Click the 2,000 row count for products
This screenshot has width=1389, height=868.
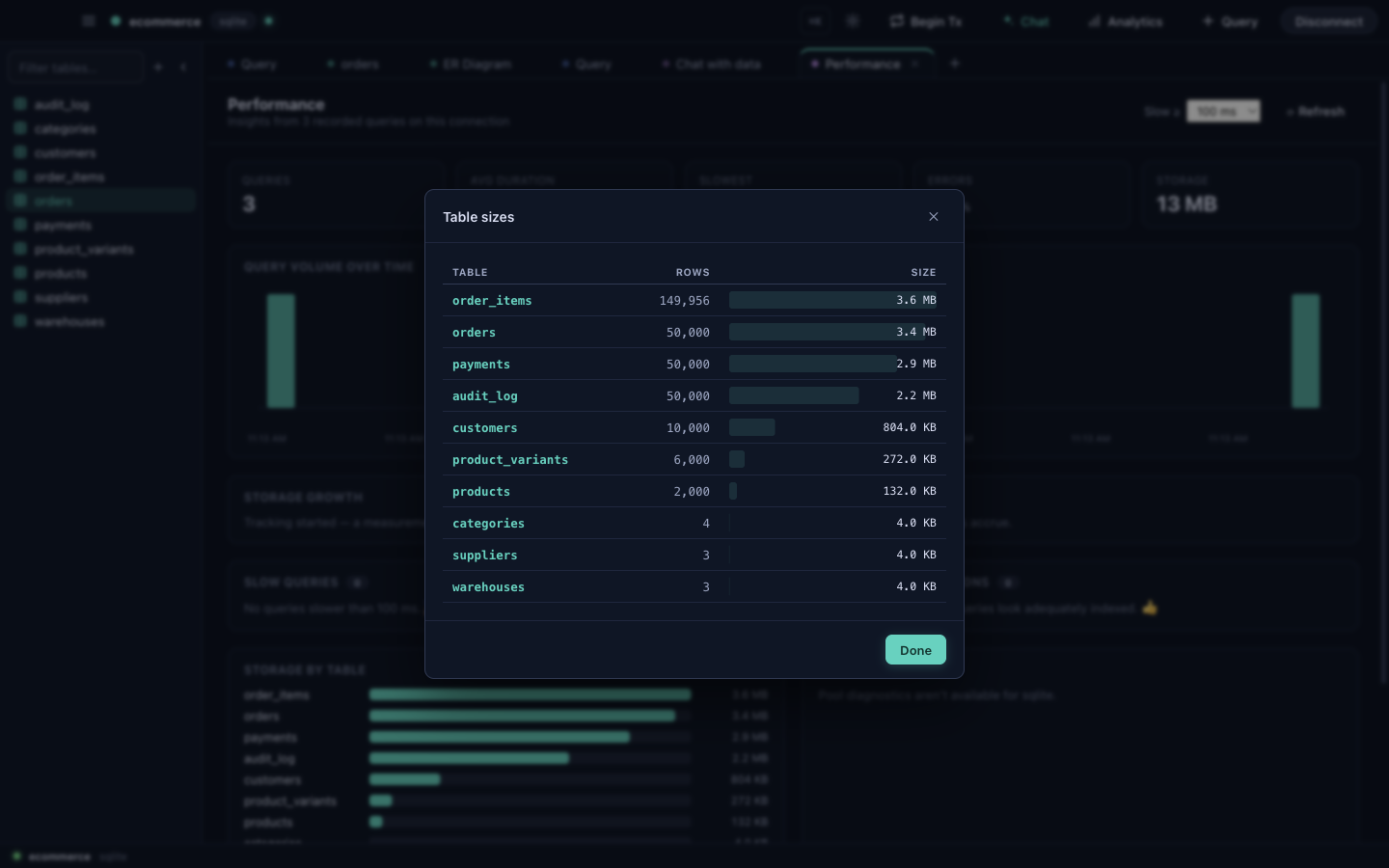[x=692, y=492]
